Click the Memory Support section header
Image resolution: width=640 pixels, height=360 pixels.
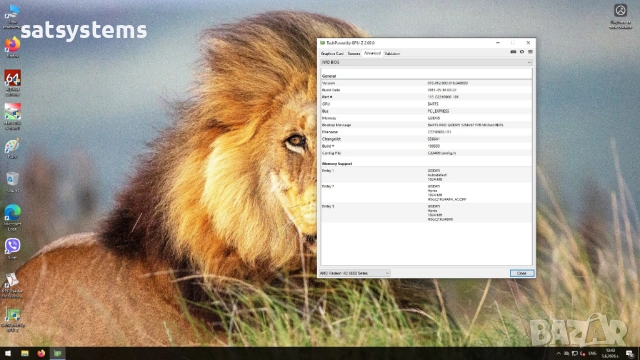[337, 164]
